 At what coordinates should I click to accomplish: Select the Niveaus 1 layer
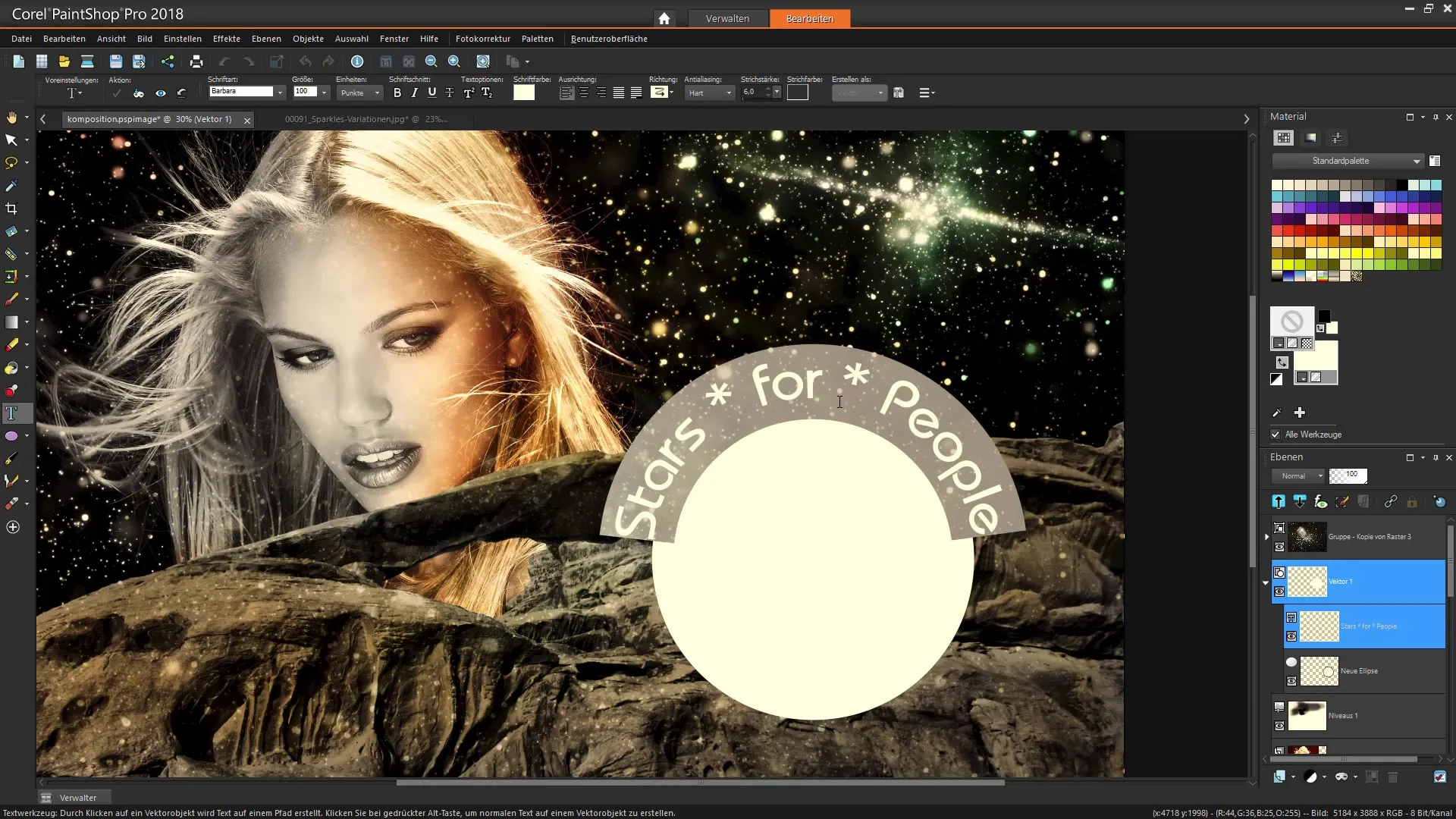1358,716
